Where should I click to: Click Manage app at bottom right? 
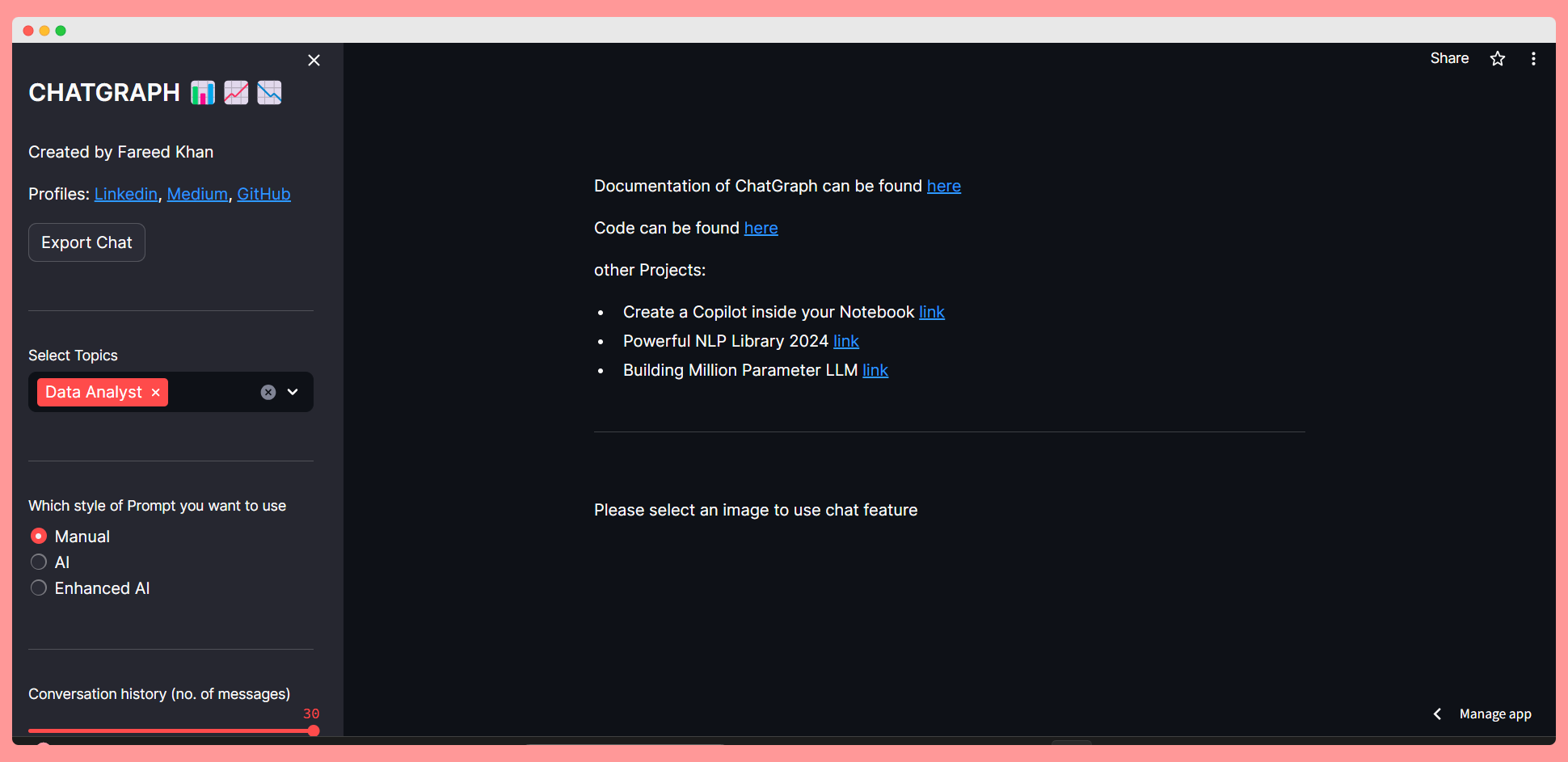(x=1495, y=714)
